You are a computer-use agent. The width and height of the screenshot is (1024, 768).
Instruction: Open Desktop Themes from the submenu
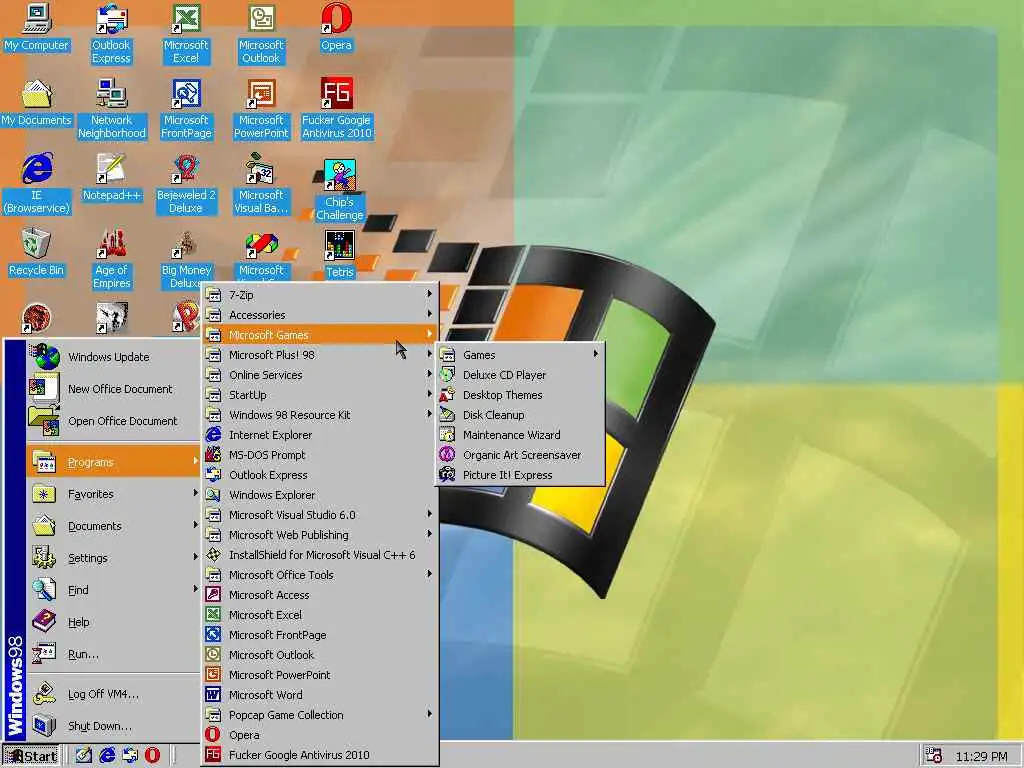520,394
